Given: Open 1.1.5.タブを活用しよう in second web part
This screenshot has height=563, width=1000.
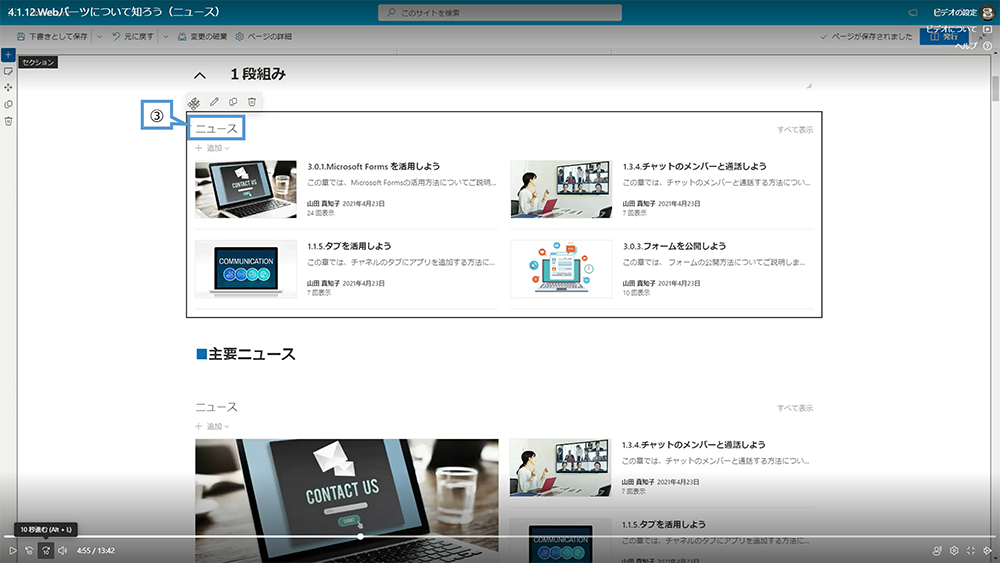Looking at the screenshot, I should pos(663,525).
